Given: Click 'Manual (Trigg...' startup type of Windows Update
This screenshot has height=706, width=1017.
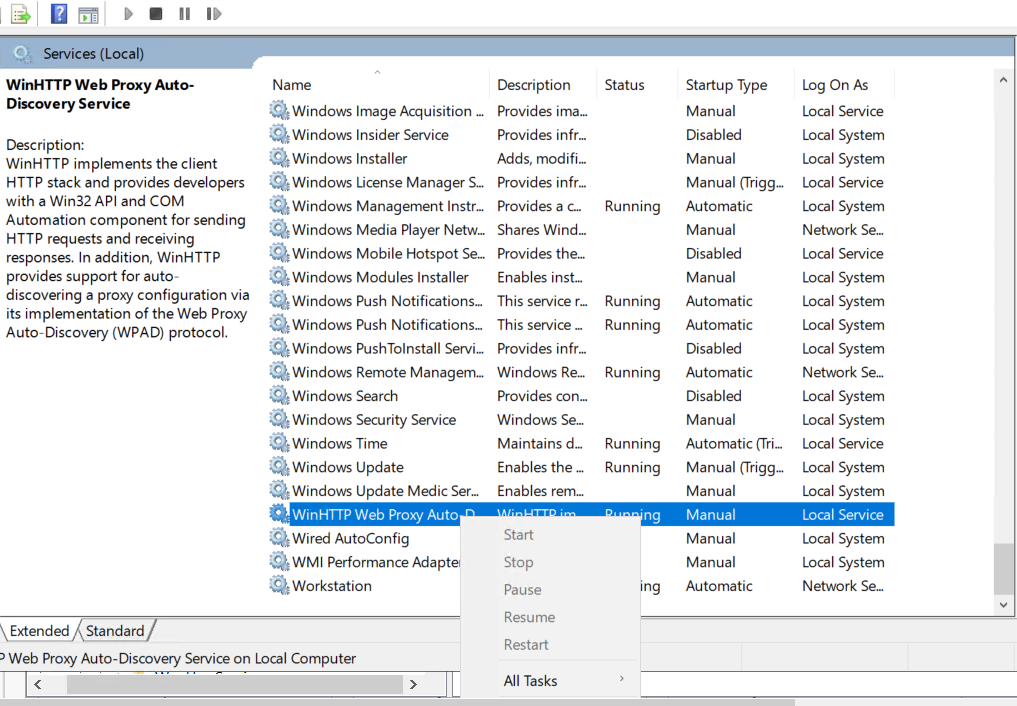Looking at the screenshot, I should 735,467.
